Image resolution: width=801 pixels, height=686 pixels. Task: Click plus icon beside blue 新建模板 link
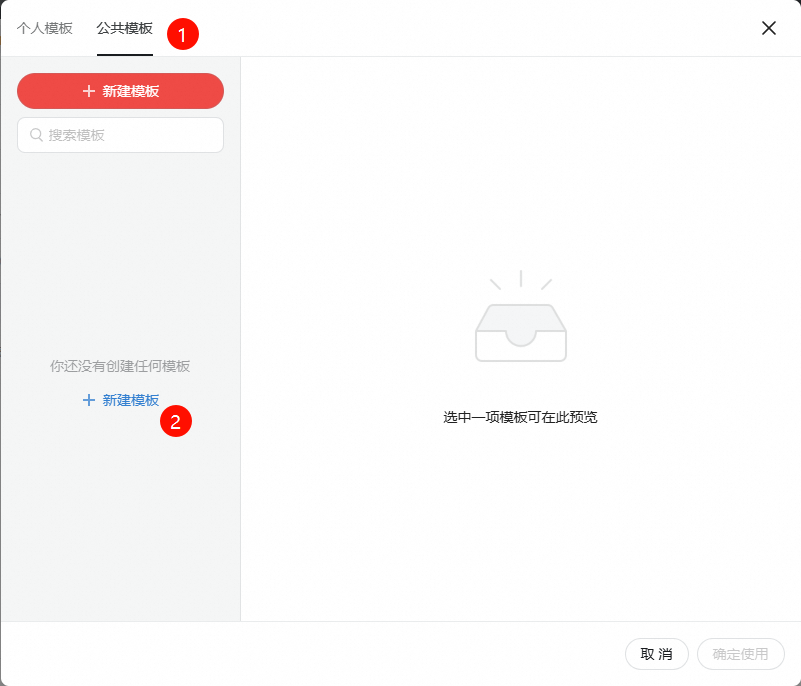(x=89, y=400)
